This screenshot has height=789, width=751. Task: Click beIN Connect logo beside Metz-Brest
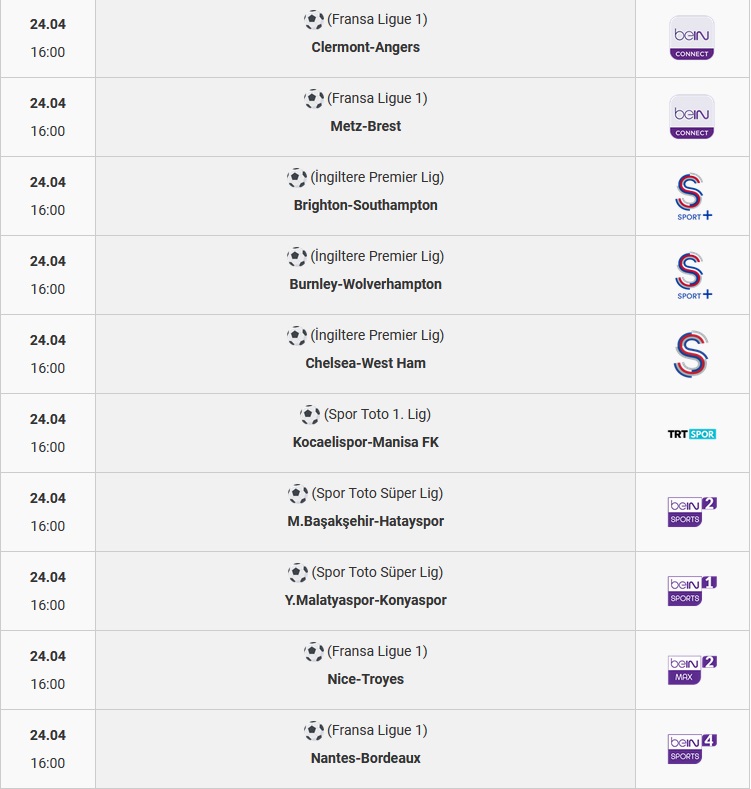(692, 117)
